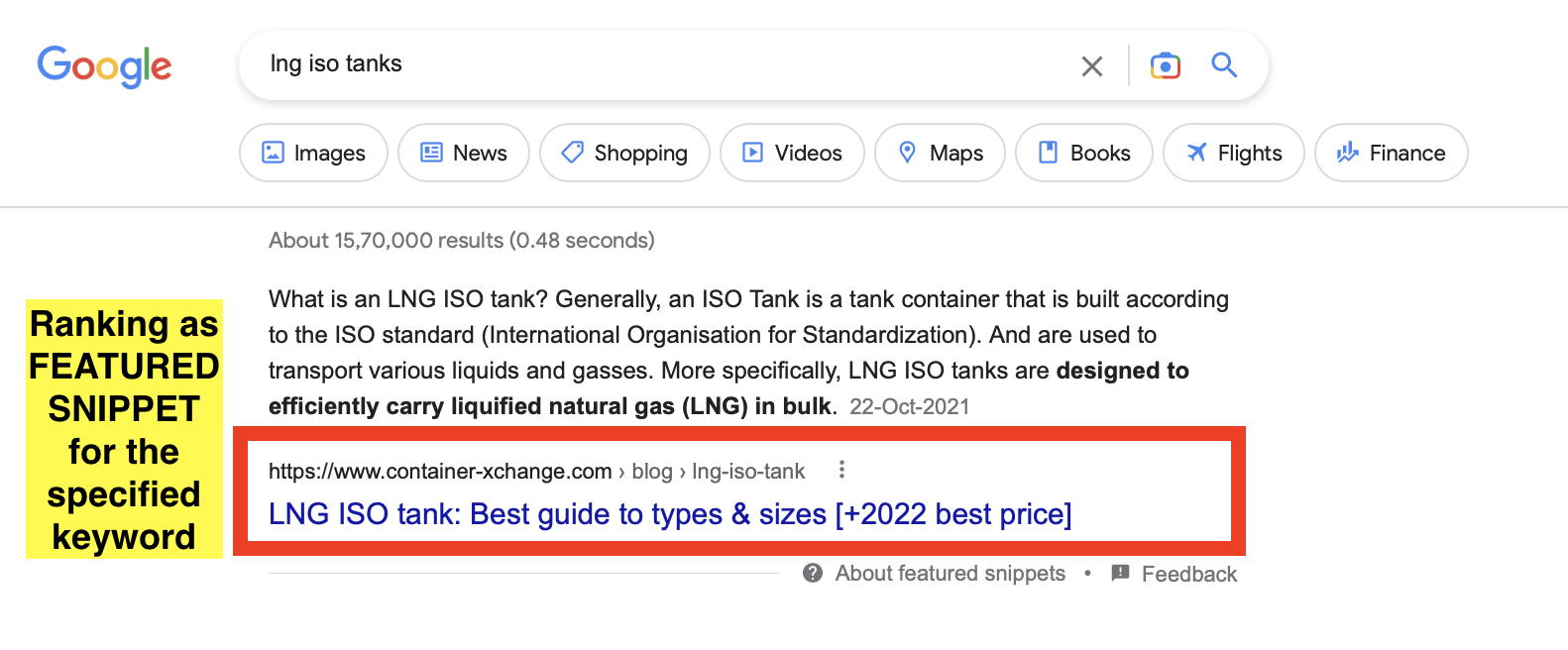The image size is (1568, 650).
Task: Click the question mark help icon
Action: tap(813, 573)
